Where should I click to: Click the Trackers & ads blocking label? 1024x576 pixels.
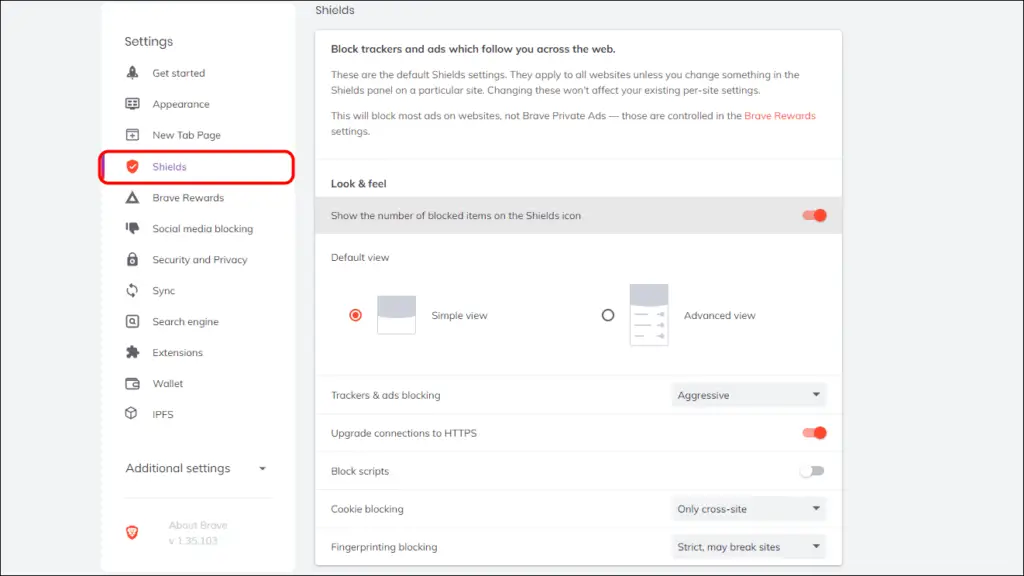pyautogui.click(x=385, y=395)
